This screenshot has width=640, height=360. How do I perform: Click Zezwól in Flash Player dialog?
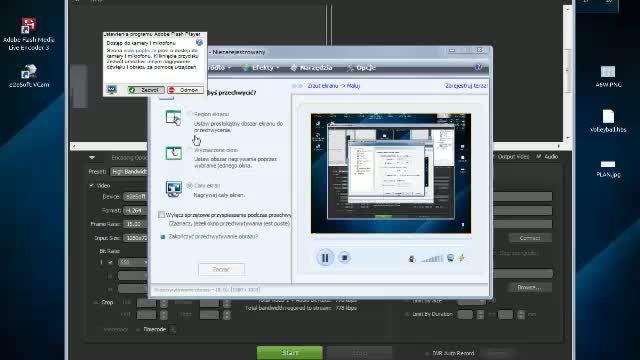(146, 90)
